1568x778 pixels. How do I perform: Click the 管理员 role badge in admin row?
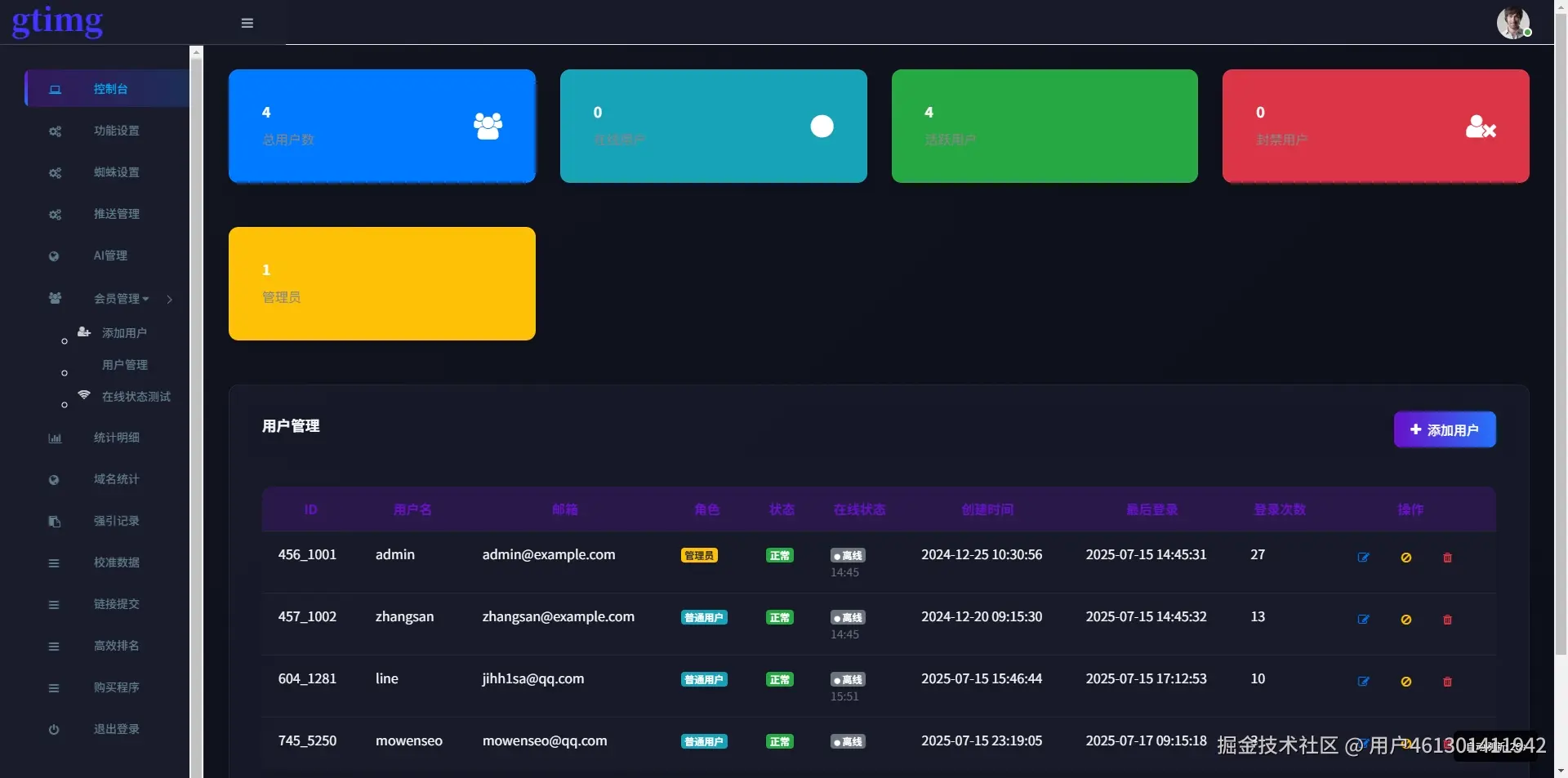coord(699,555)
